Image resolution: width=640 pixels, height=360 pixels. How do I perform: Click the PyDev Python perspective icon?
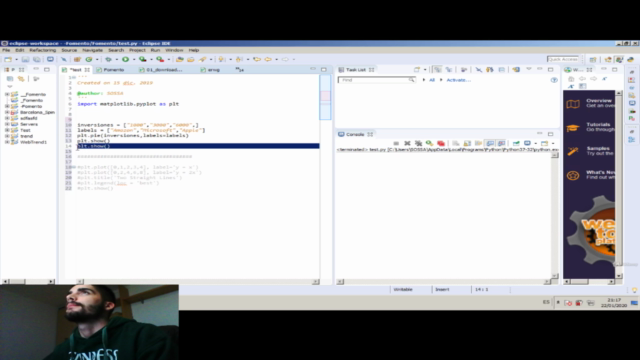pos(630,60)
